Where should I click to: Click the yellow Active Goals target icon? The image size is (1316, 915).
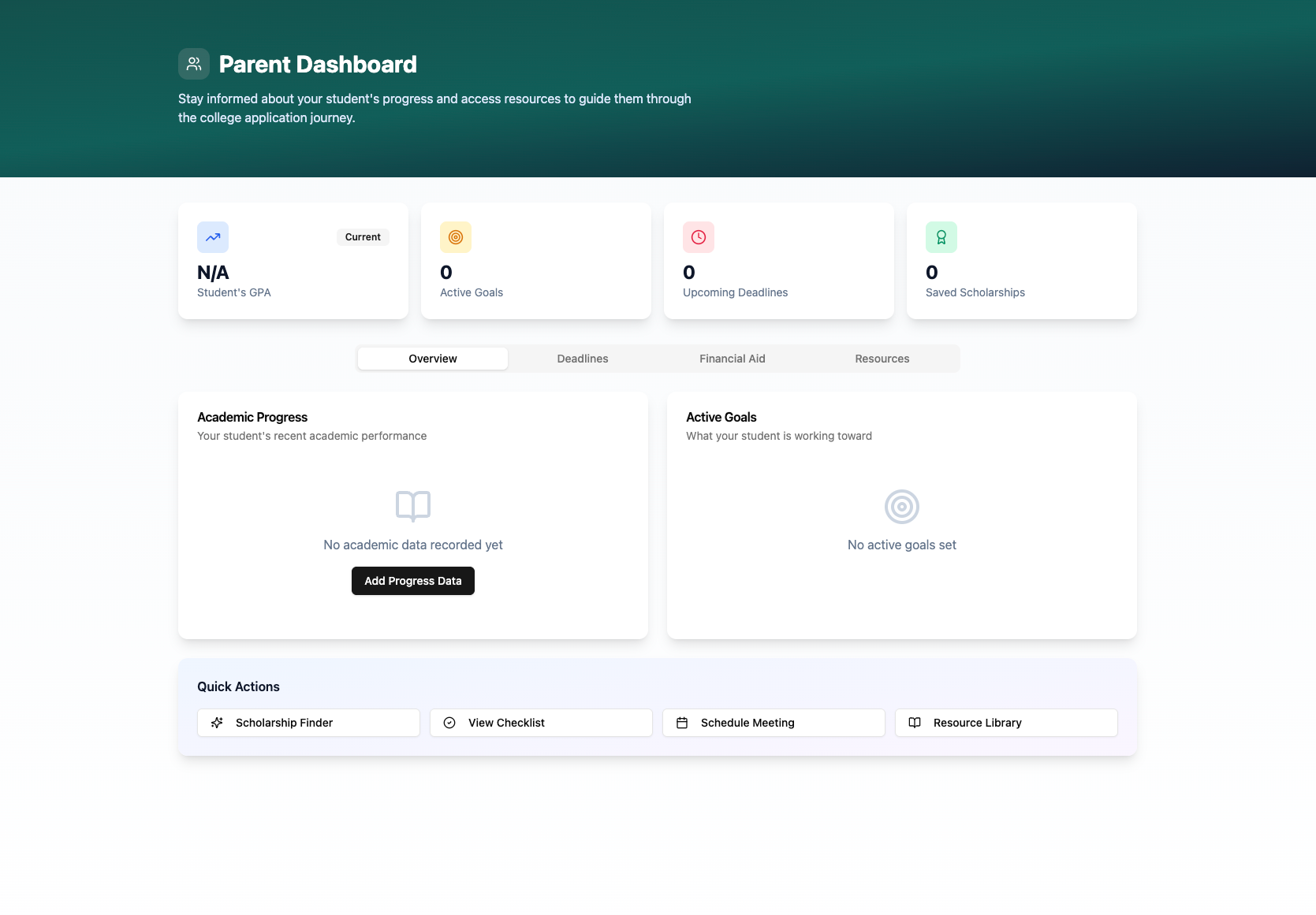pos(456,237)
